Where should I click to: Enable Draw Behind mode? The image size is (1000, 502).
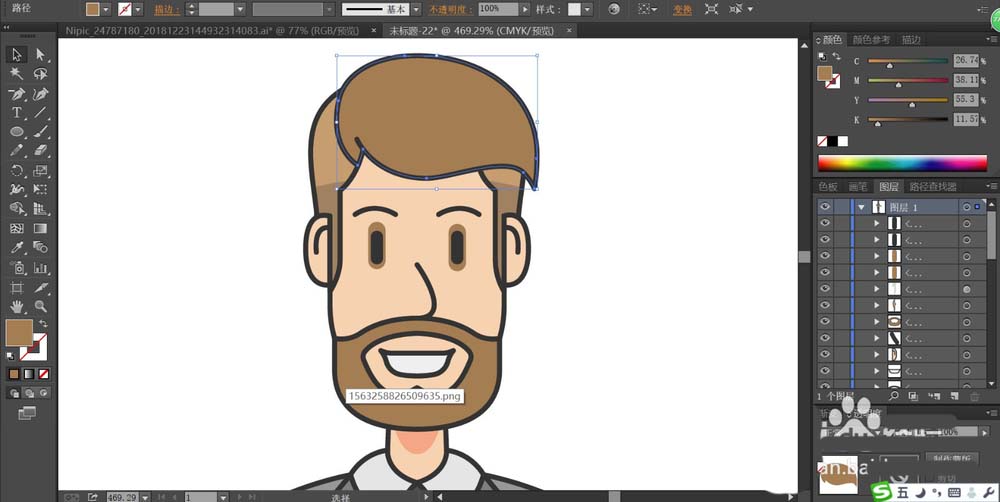pos(29,393)
